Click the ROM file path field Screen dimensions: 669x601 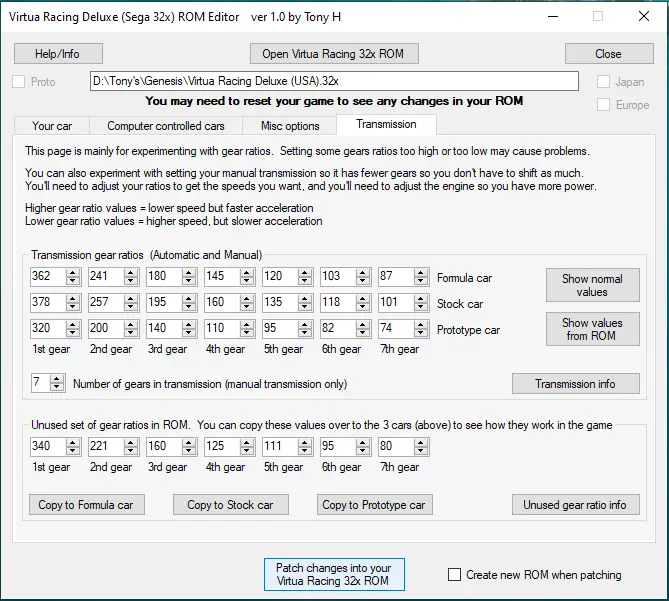pyautogui.click(x=334, y=81)
